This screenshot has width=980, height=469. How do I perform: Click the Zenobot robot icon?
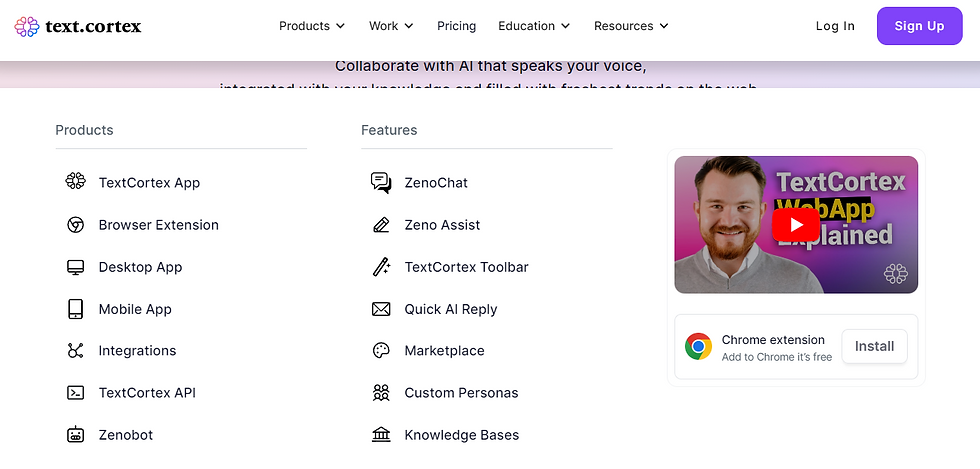tap(76, 435)
